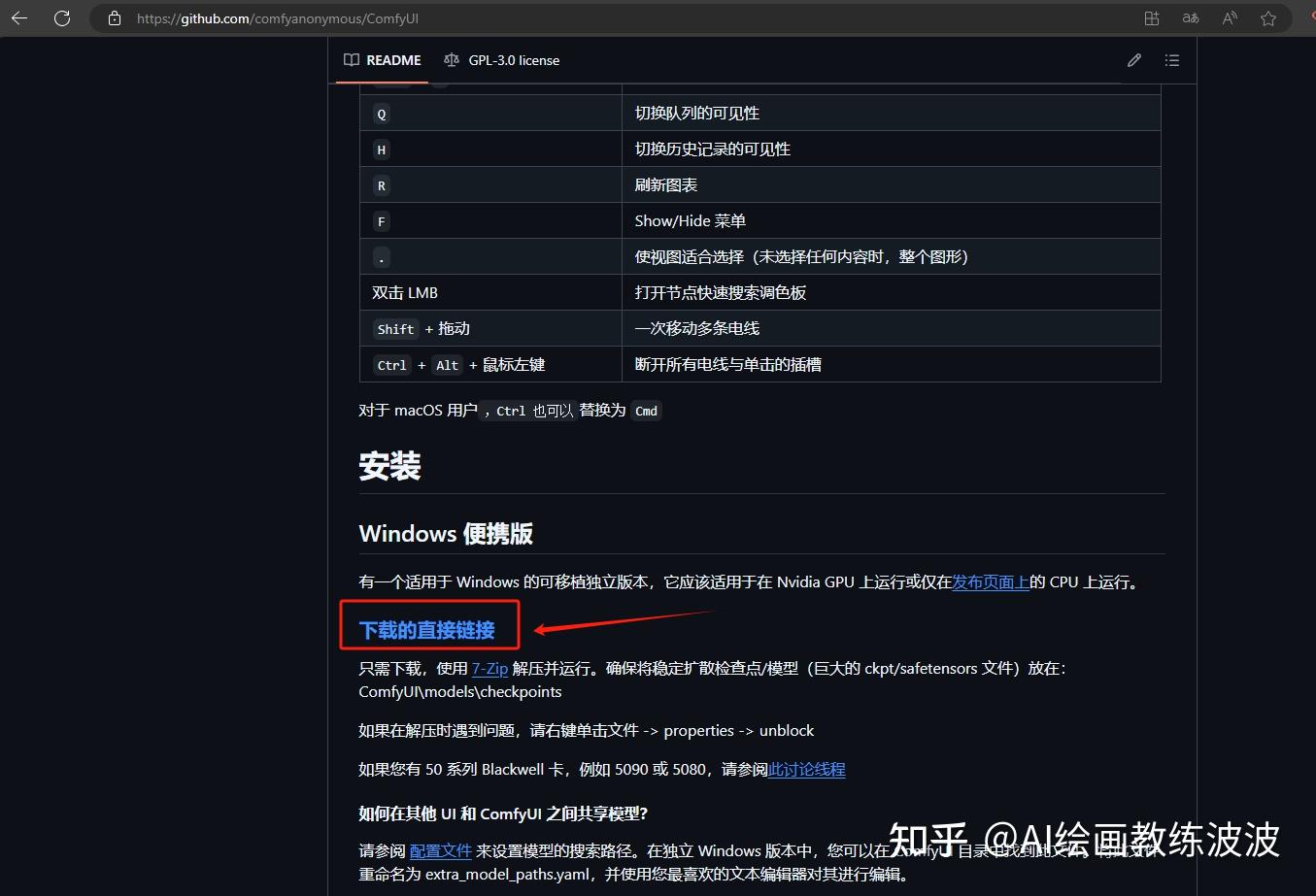Open the highlighted 下载的直接链接 download link
The height and width of the screenshot is (896, 1316).
(428, 629)
